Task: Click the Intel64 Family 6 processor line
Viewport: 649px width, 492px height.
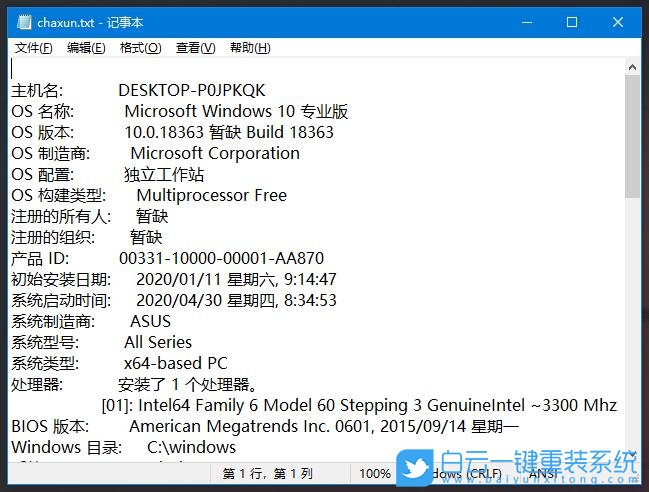Action: coord(359,405)
